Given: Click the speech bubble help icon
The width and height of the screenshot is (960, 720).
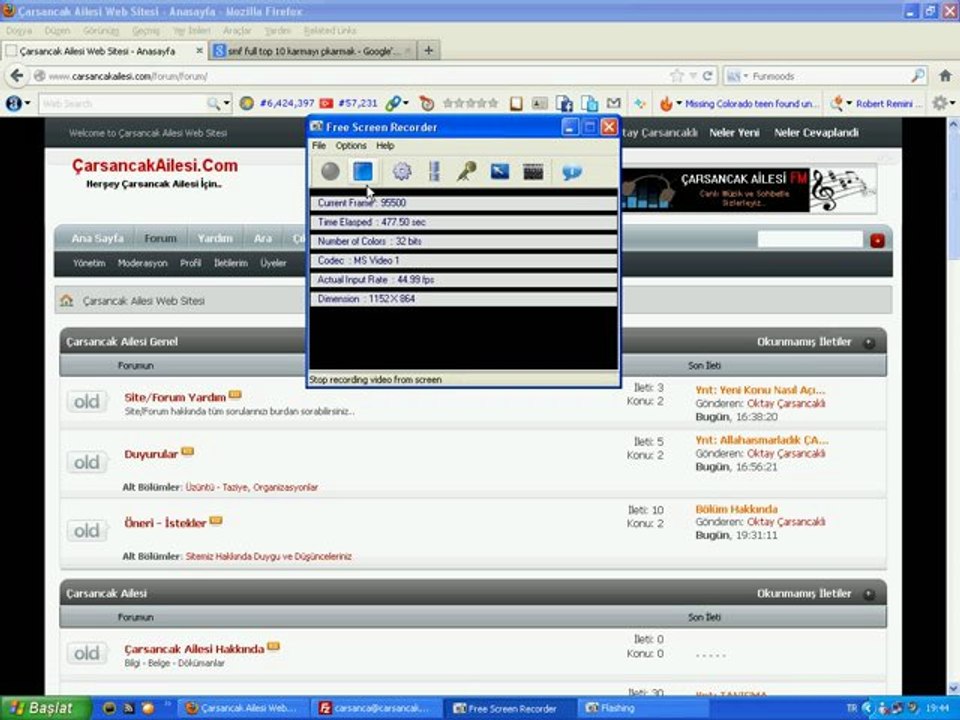Looking at the screenshot, I should click(x=572, y=172).
